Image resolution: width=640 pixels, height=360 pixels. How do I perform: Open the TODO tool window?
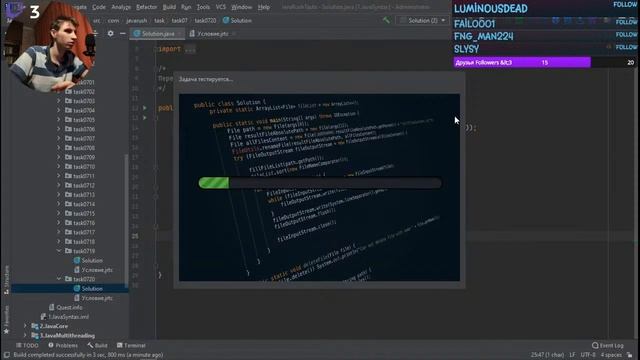[27, 345]
